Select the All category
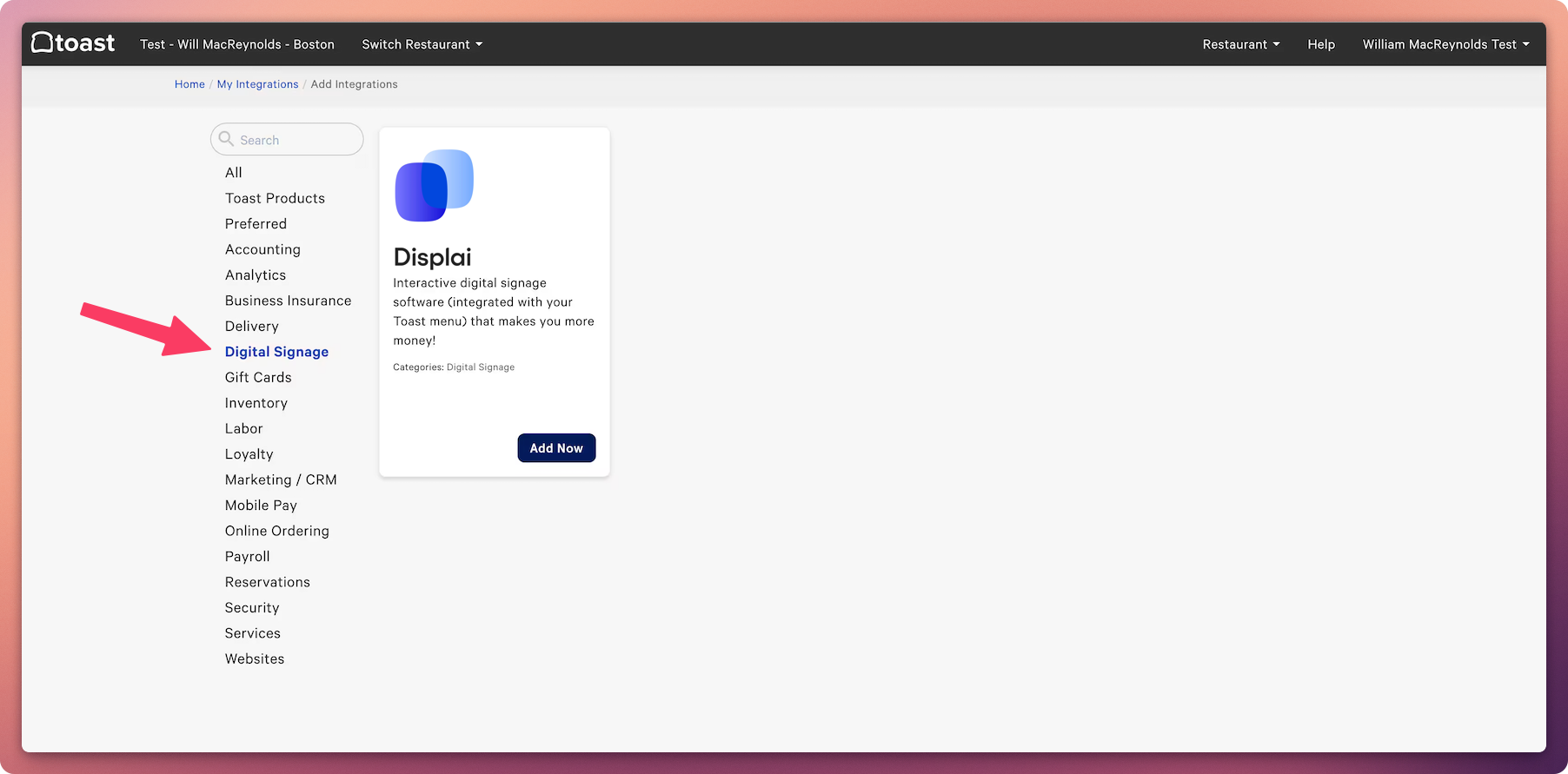 (x=234, y=173)
